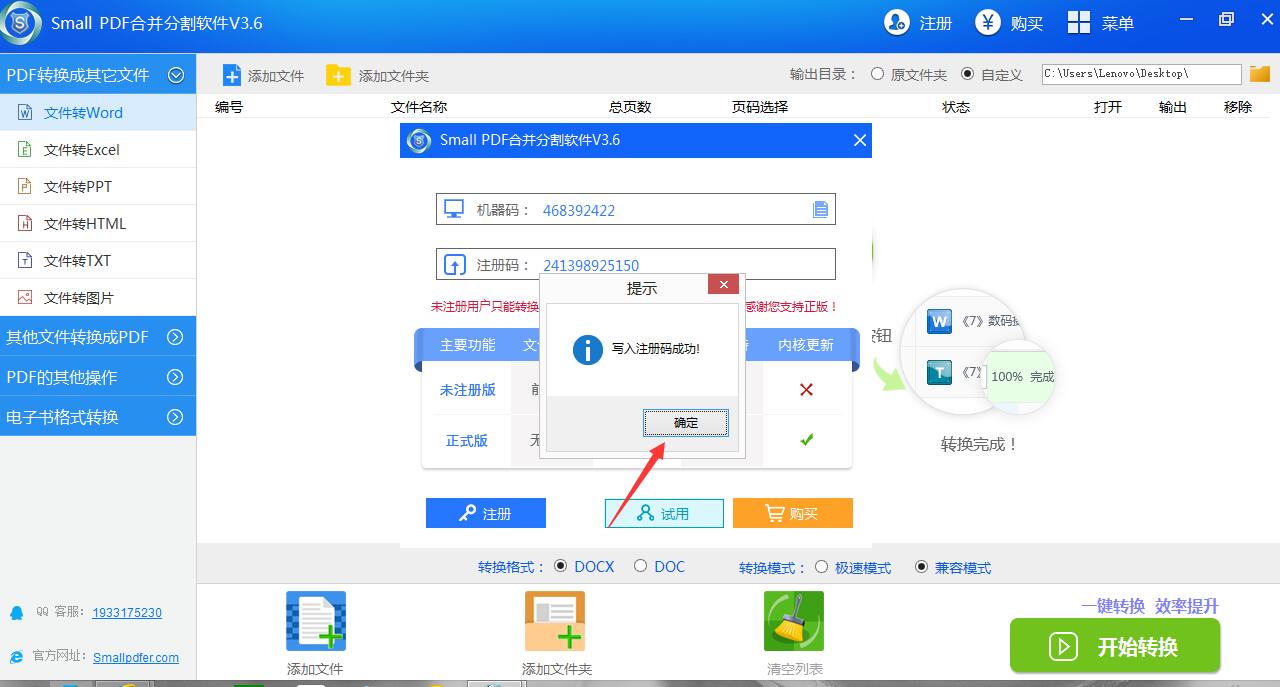The height and width of the screenshot is (687, 1280).
Task: Click the 清空列表 broom icon
Action: pos(794,621)
